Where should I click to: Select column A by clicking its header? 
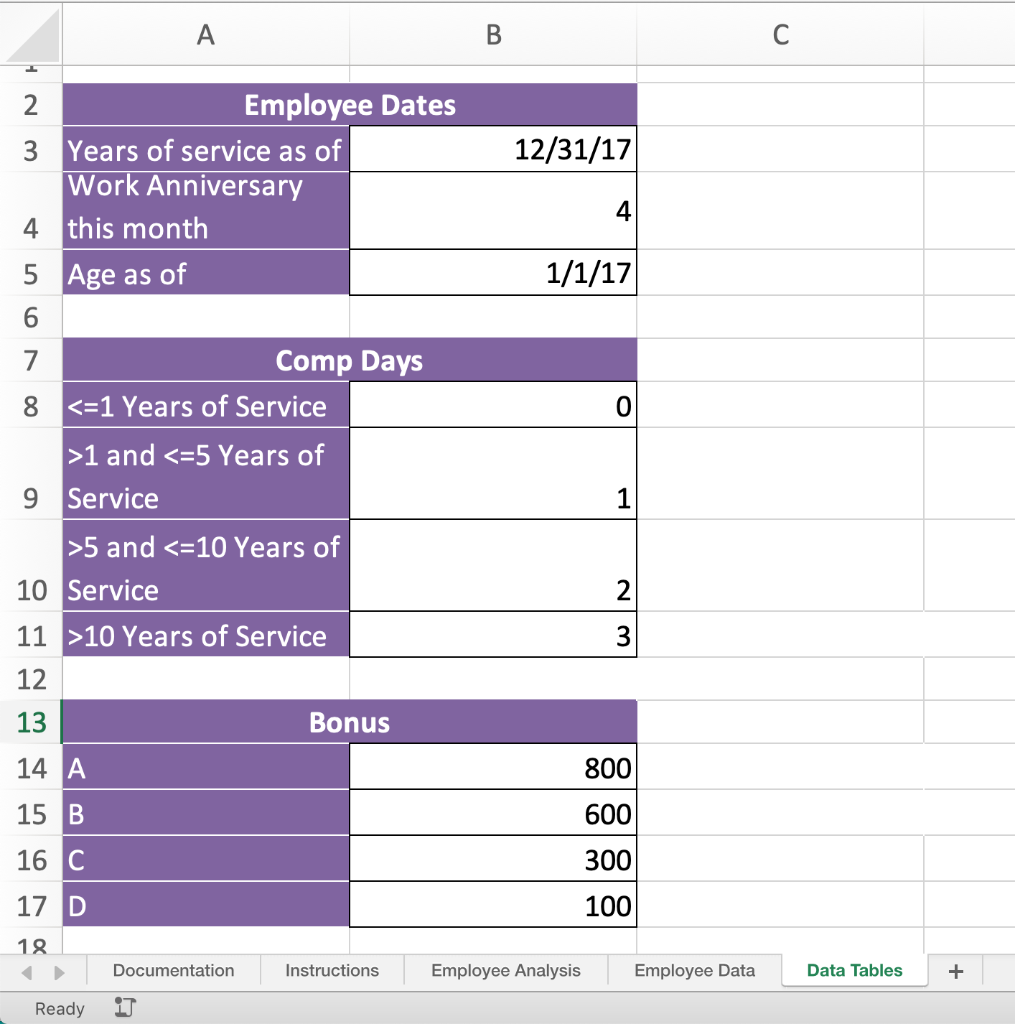(205, 33)
